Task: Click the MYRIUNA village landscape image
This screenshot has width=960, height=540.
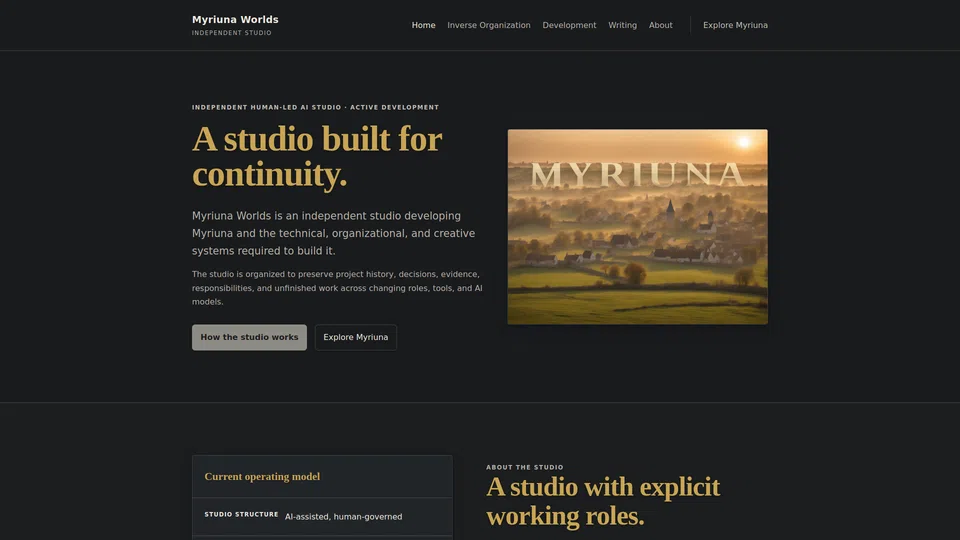Action: (637, 227)
